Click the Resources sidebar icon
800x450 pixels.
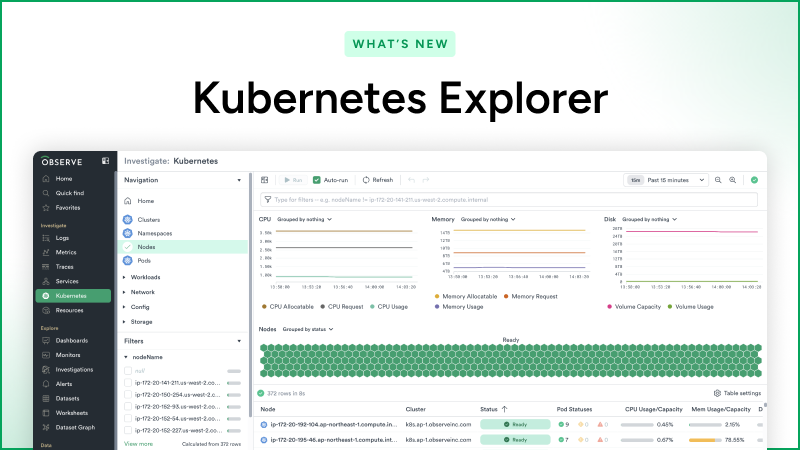pos(46,310)
